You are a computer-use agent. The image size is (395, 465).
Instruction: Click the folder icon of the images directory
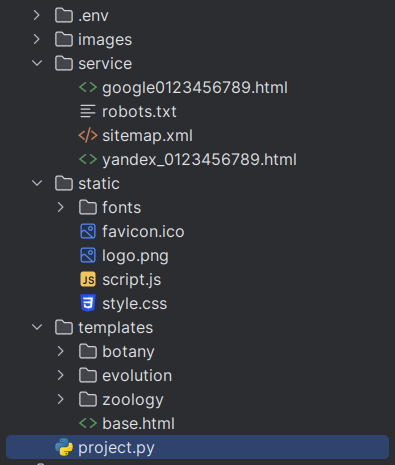coord(64,39)
